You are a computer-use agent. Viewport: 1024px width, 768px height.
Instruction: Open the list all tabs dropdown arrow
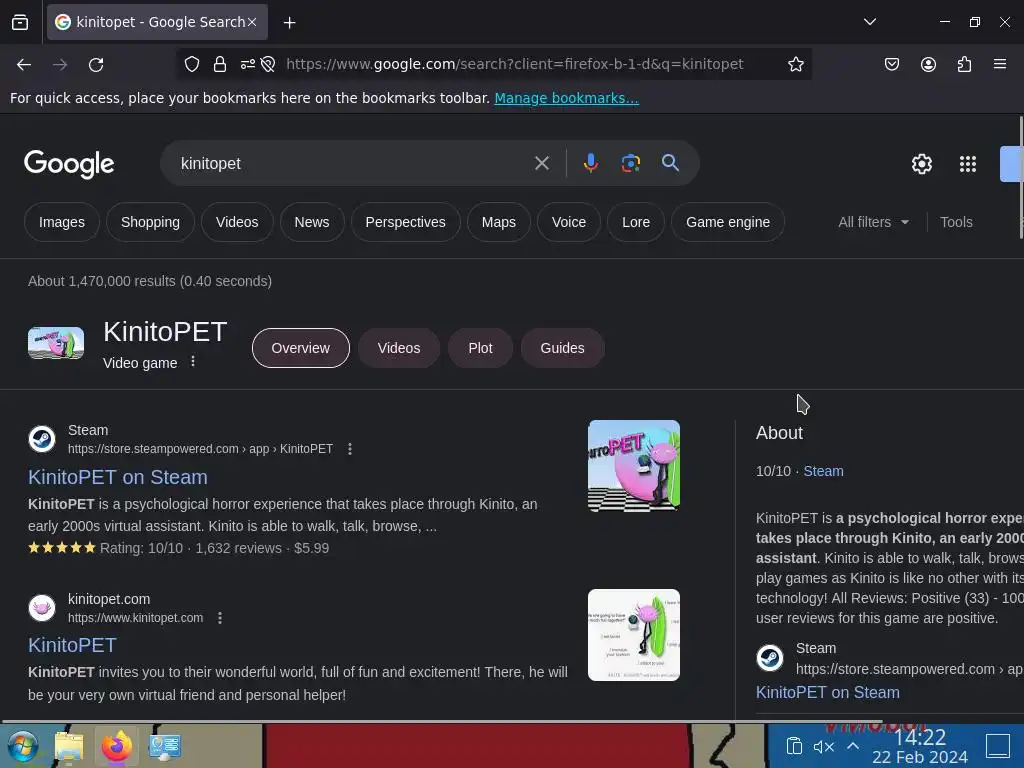point(869,22)
